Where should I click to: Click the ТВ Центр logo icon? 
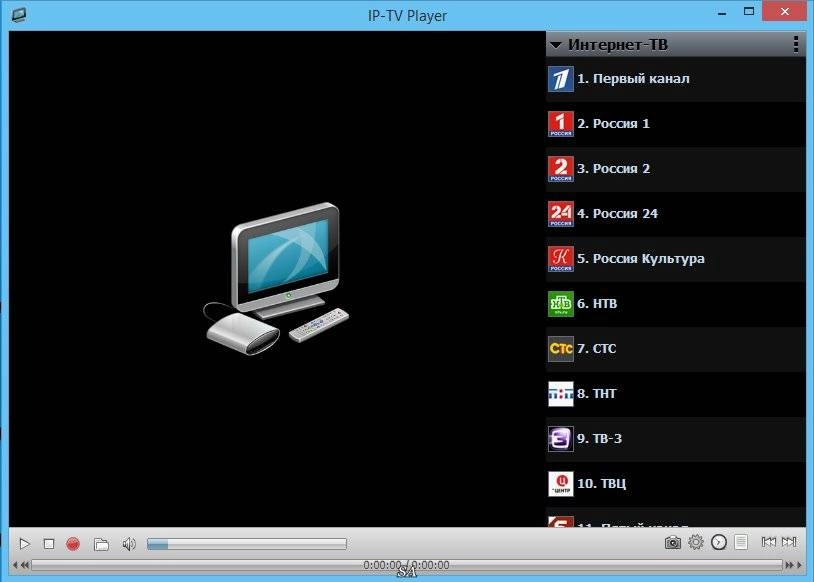pos(561,484)
